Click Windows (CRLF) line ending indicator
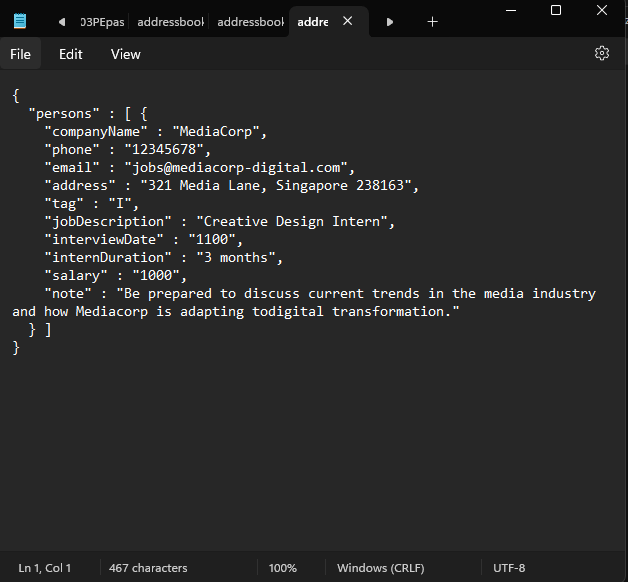Screen dimensions: 628x582 380,568
